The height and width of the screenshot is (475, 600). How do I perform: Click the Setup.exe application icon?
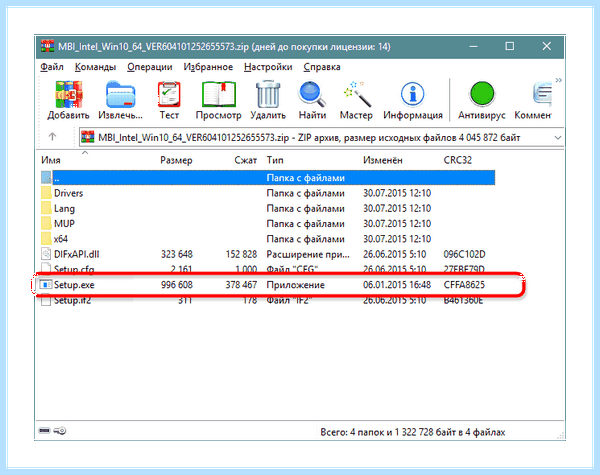point(46,285)
